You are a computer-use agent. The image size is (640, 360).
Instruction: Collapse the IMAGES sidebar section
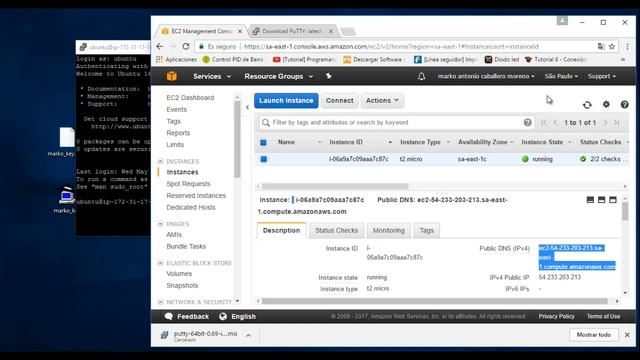pos(160,224)
